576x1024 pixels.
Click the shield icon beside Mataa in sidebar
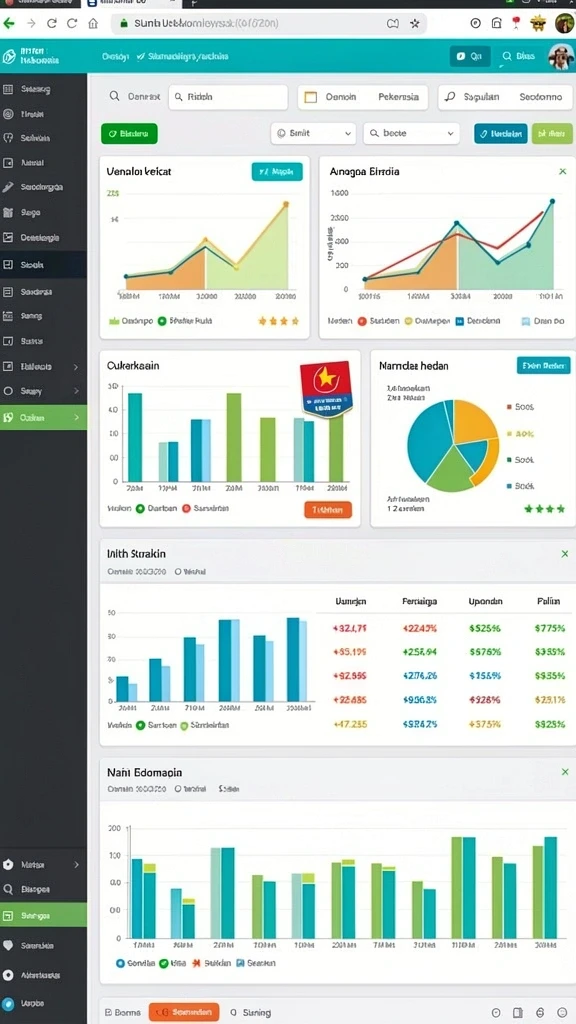click(8, 865)
